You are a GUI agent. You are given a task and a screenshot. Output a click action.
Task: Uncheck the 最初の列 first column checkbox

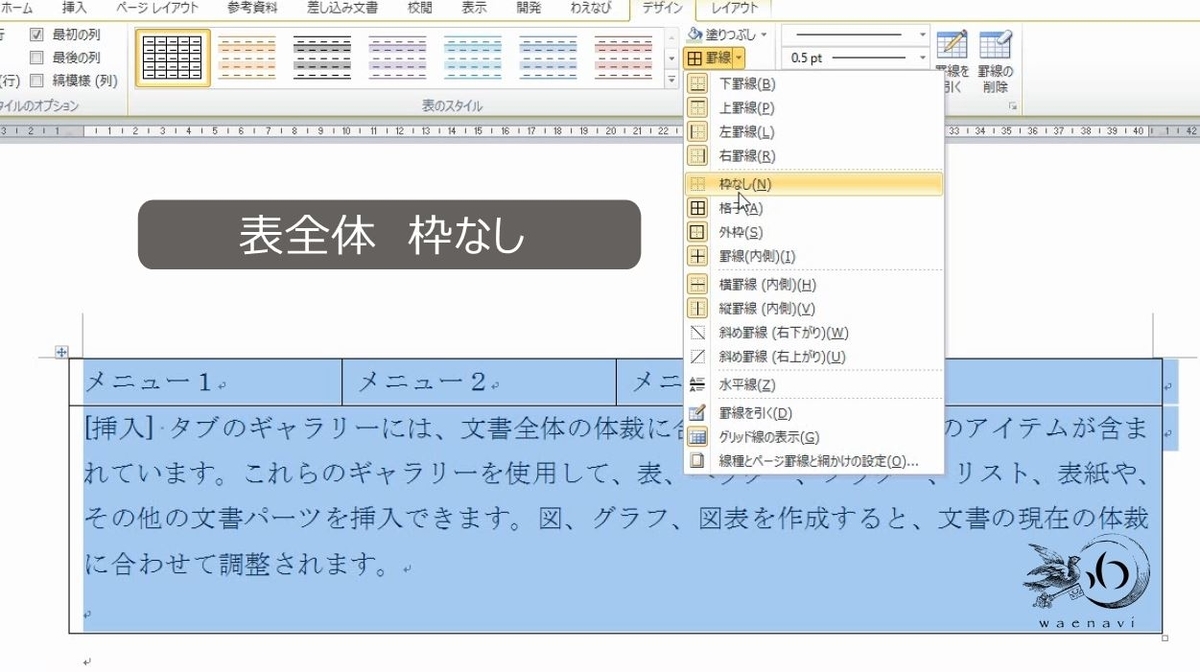(x=37, y=35)
